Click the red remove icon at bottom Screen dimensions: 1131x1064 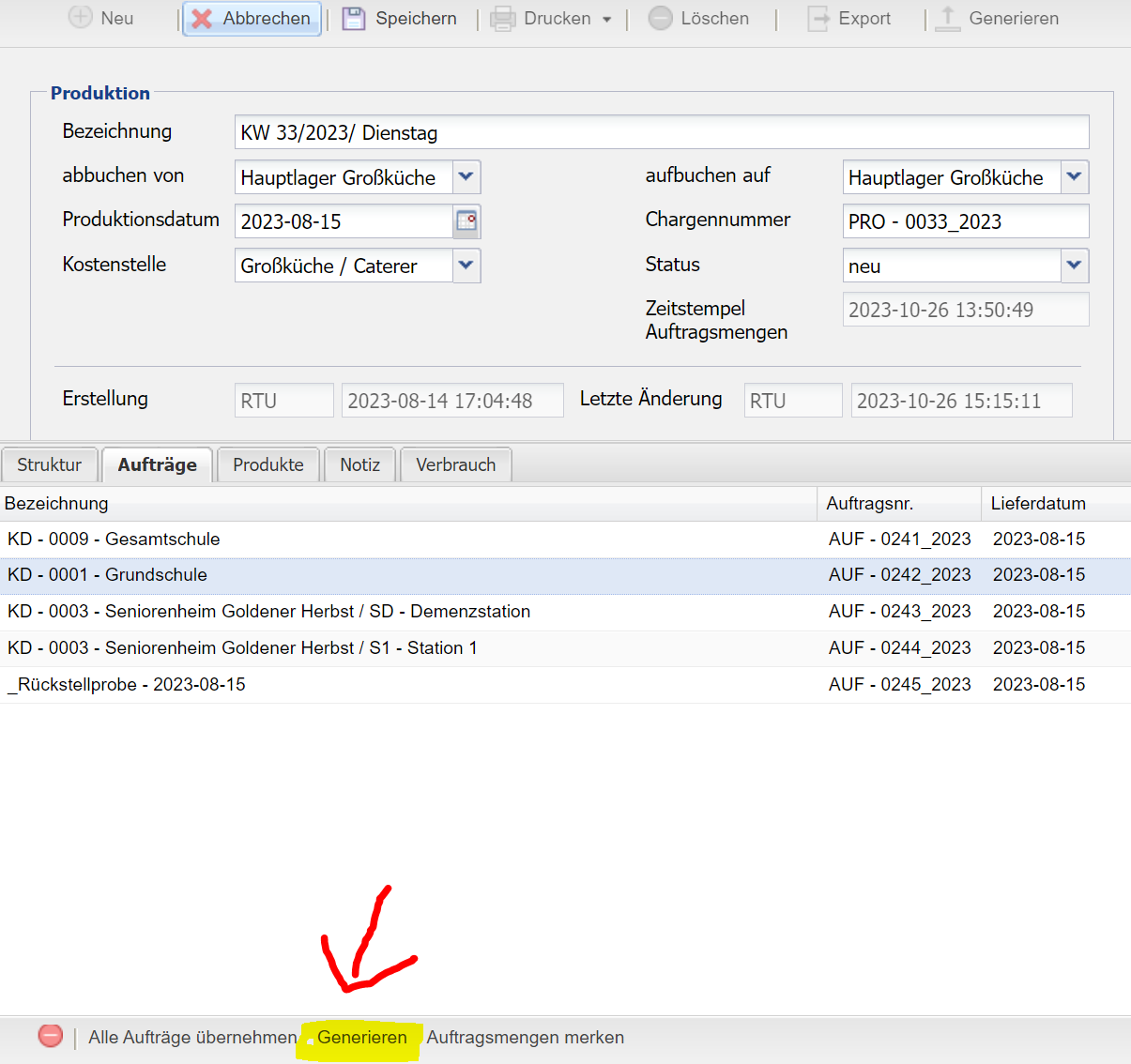pos(51,1036)
